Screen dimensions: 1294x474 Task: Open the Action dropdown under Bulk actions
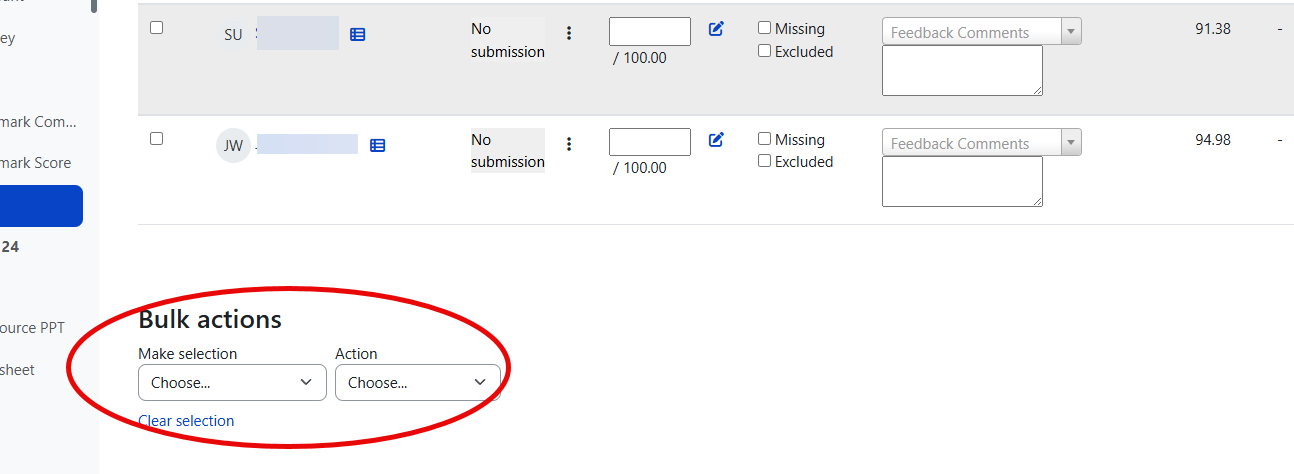click(418, 382)
